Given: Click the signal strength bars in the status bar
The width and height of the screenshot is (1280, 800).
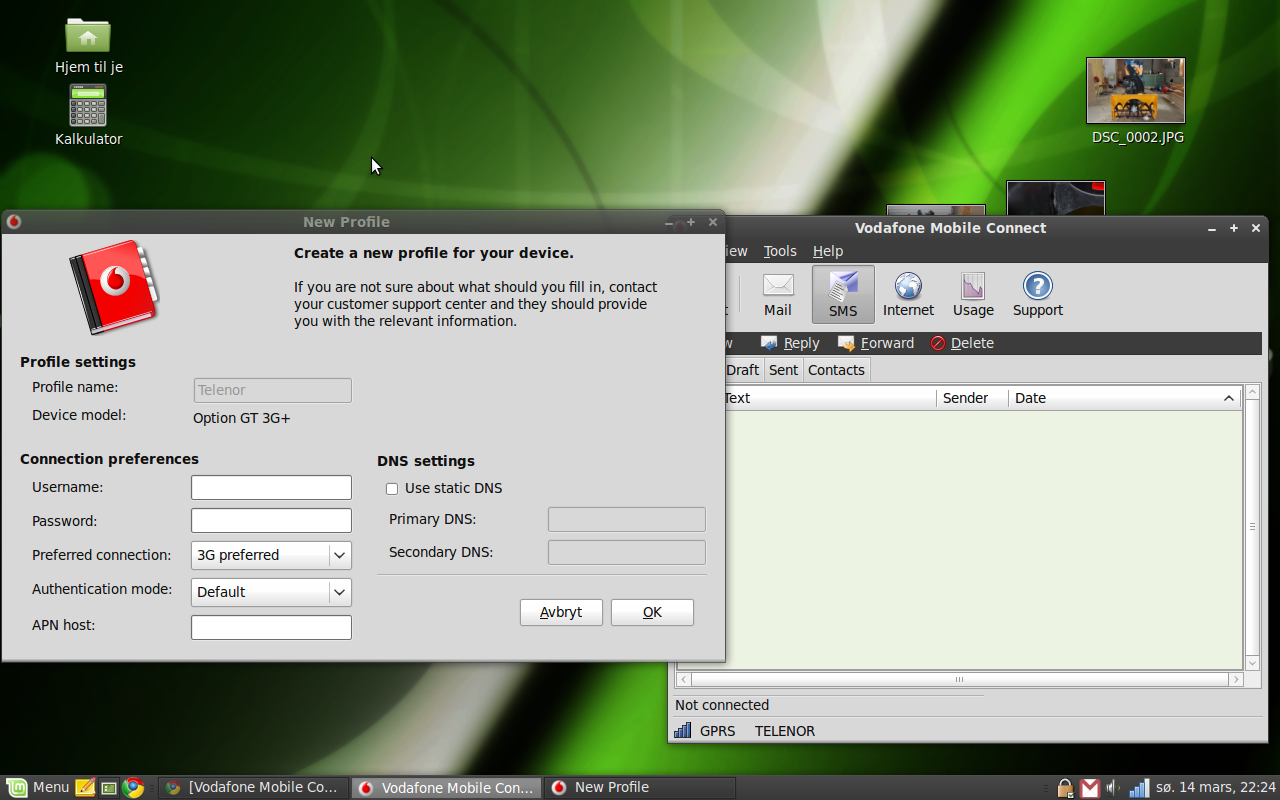Looking at the screenshot, I should click(x=683, y=731).
